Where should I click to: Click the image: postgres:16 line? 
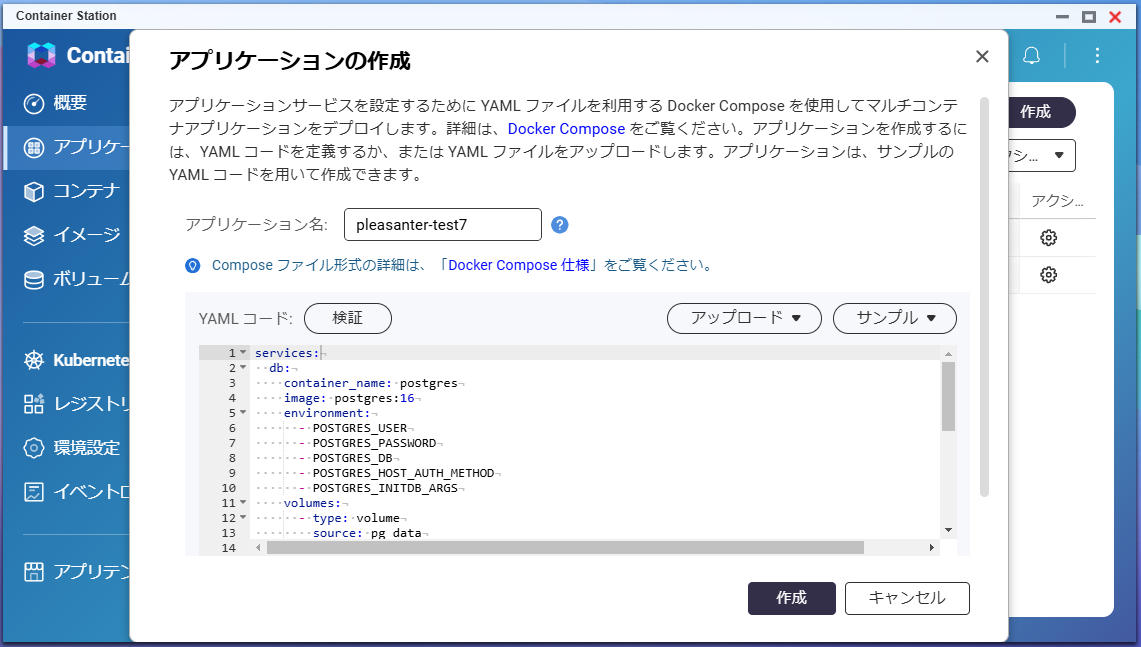(x=349, y=398)
